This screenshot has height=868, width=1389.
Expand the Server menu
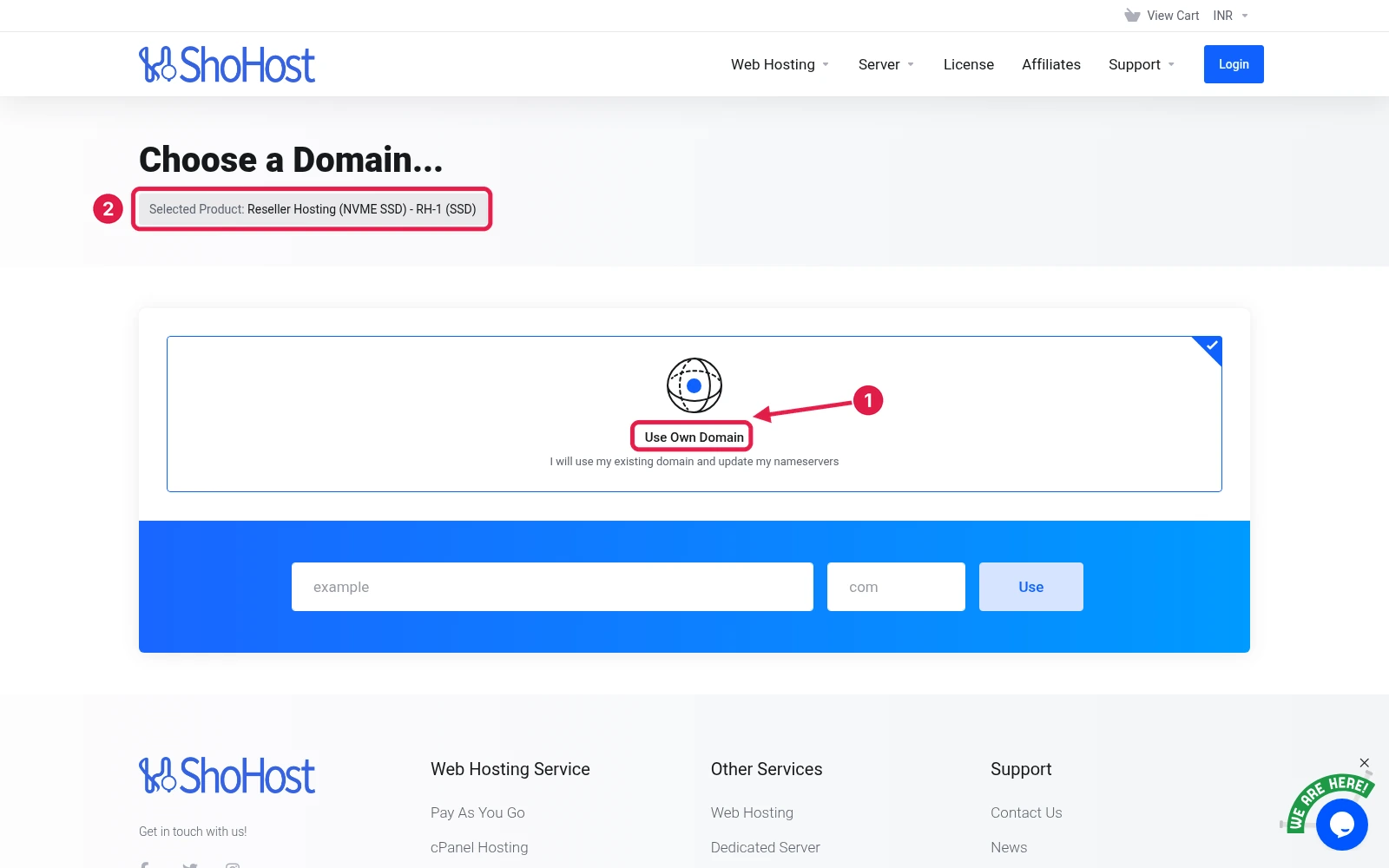885,64
